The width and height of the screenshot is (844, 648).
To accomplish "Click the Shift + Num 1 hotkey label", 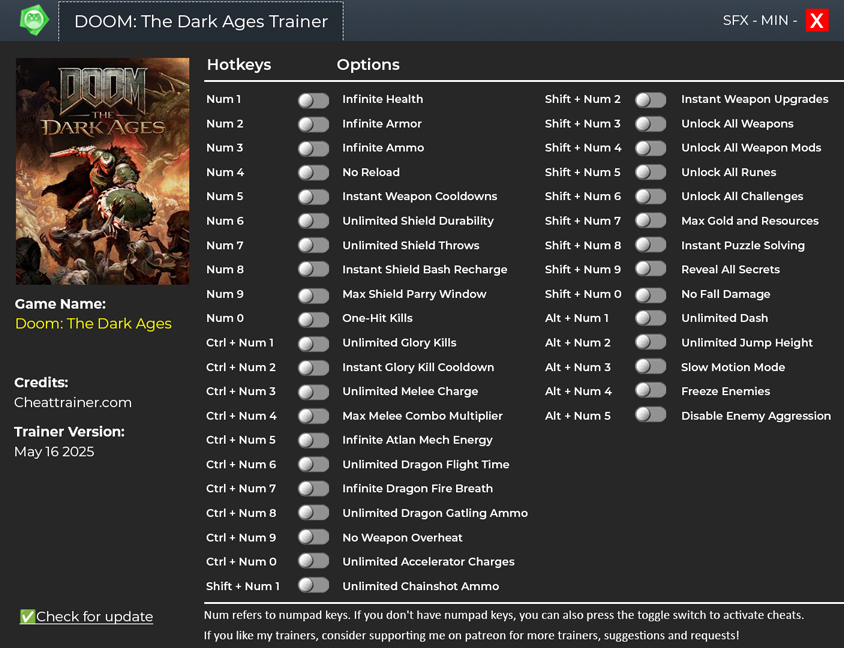I will (x=243, y=586).
